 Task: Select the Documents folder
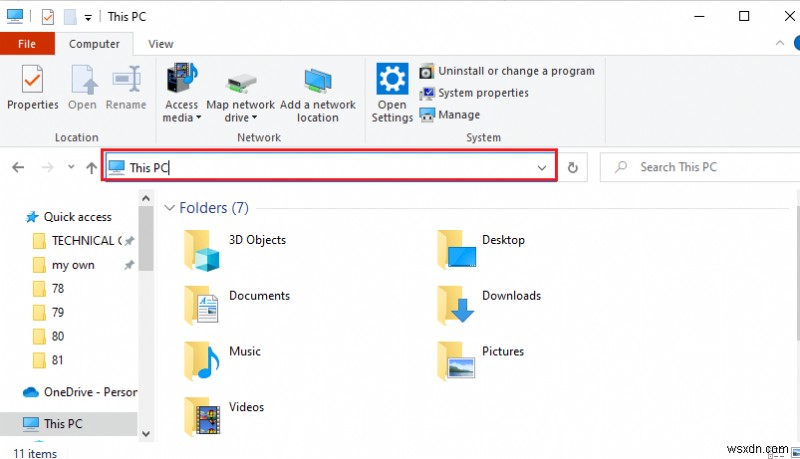(237, 305)
